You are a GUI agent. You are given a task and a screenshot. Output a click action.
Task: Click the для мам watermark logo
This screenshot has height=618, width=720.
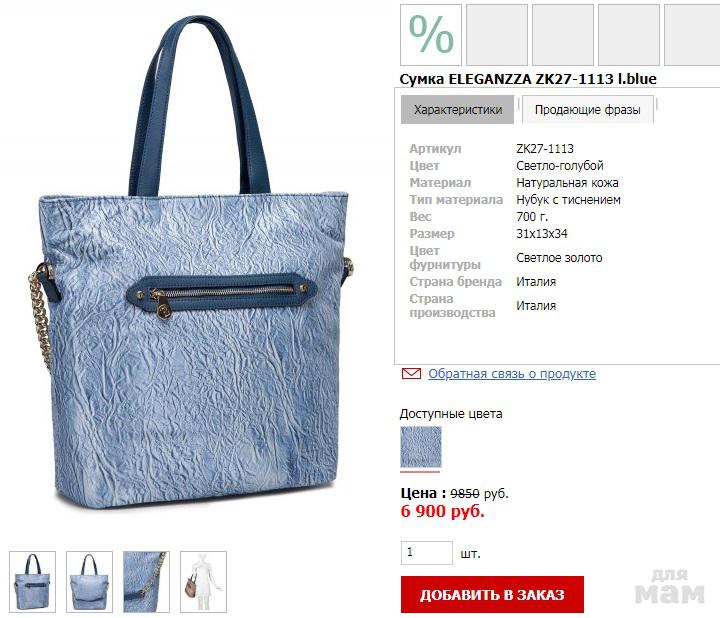pos(670,587)
